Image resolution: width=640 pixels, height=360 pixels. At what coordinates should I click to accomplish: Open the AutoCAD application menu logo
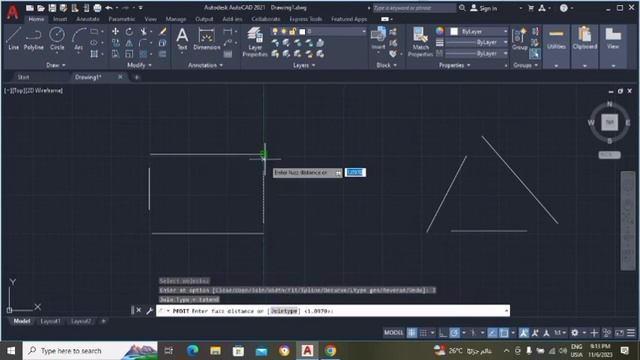[13, 11]
